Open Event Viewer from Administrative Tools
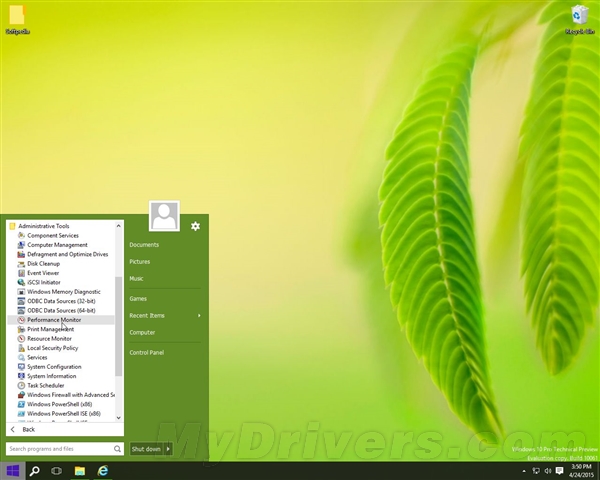 point(43,273)
